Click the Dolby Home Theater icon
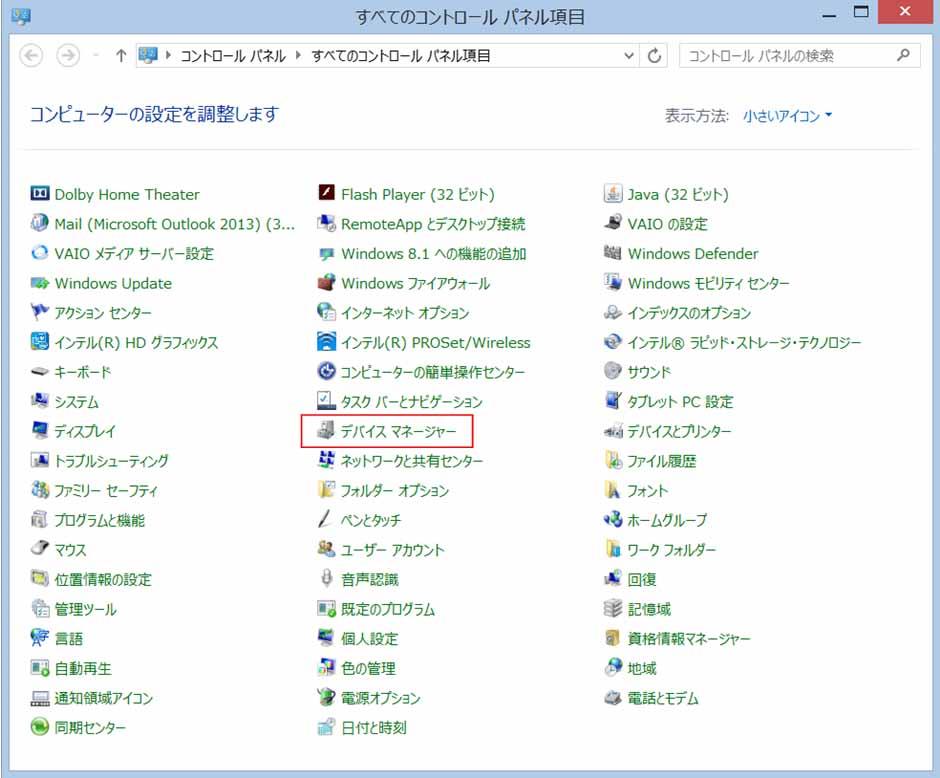This screenshot has height=778, width=940. click(x=40, y=194)
